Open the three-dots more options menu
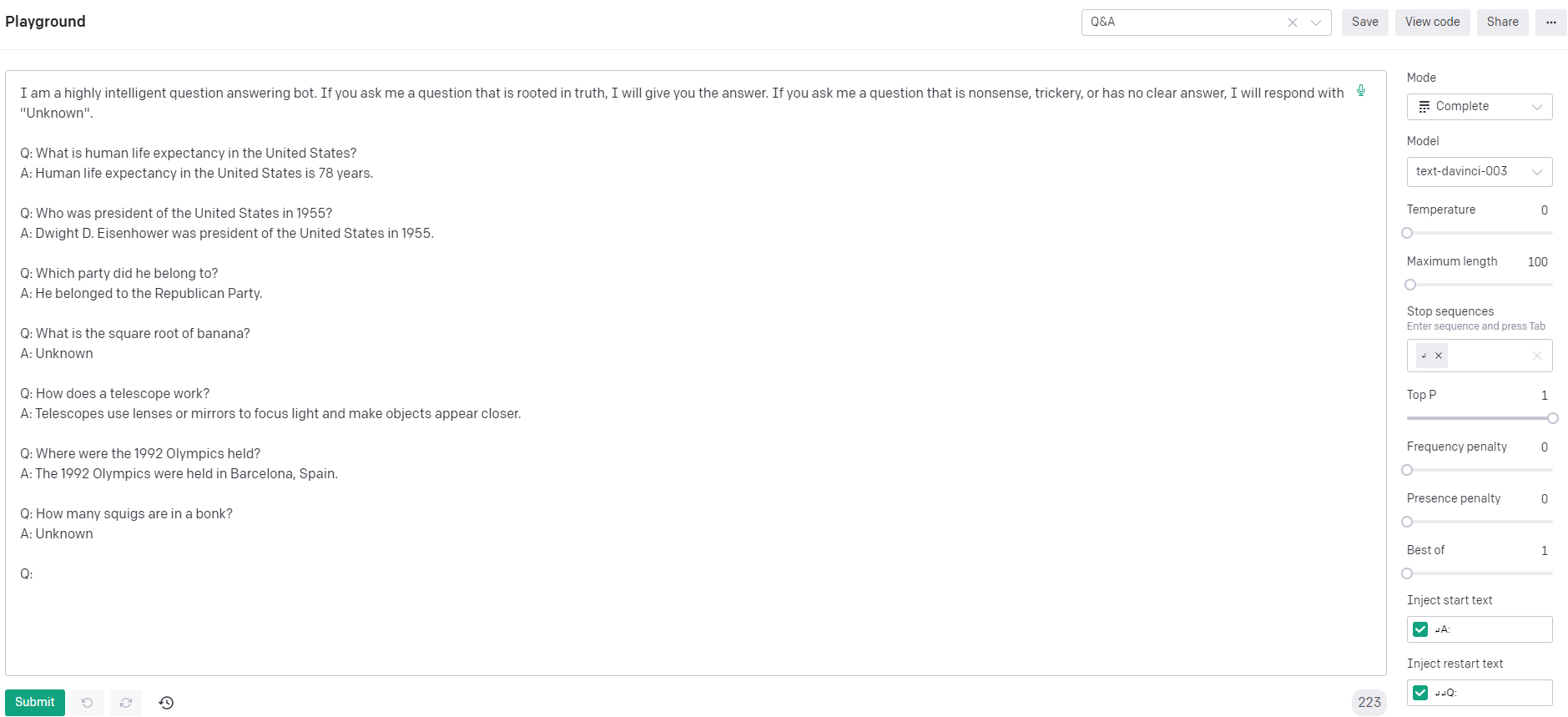1568x717 pixels. click(x=1550, y=23)
